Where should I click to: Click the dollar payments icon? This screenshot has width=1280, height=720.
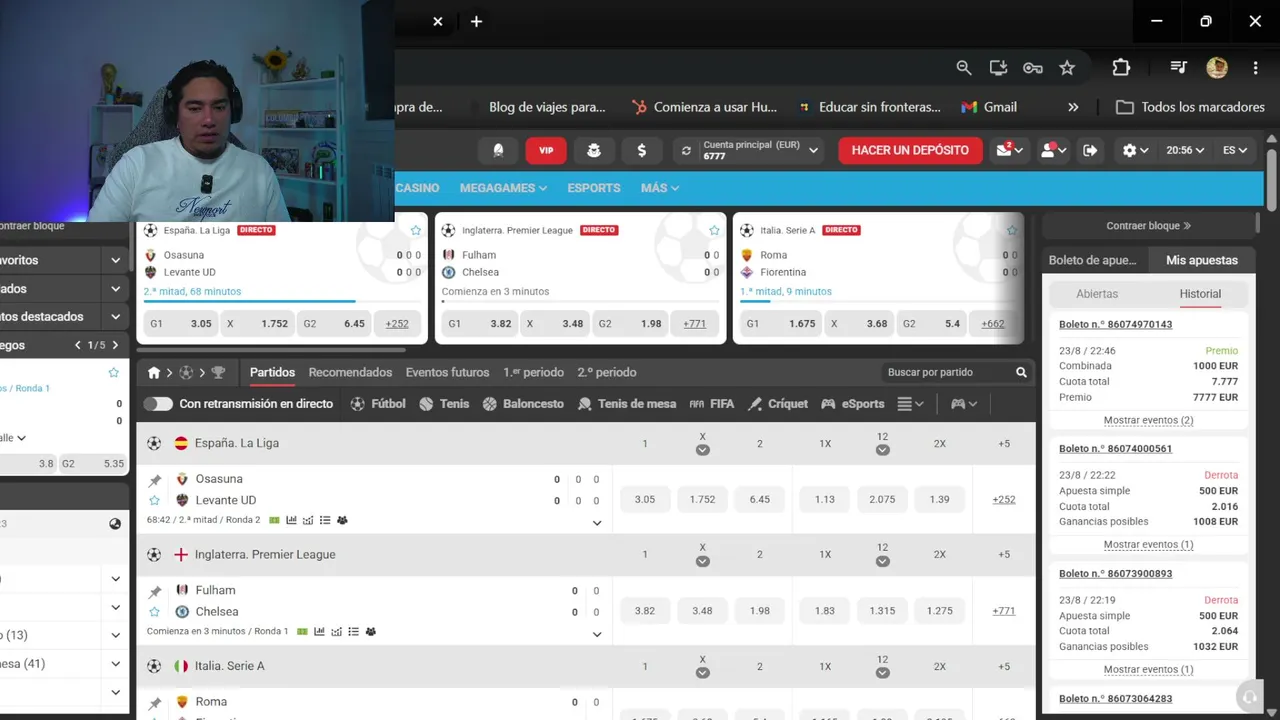pos(642,150)
